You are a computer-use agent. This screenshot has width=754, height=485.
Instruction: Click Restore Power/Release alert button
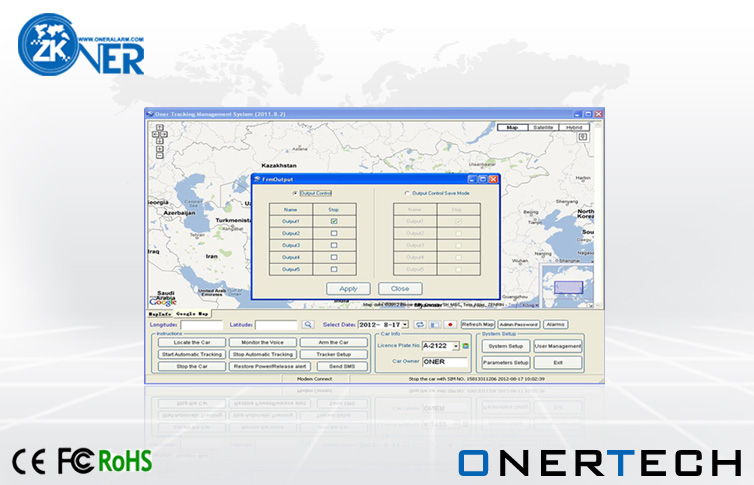(x=270, y=366)
